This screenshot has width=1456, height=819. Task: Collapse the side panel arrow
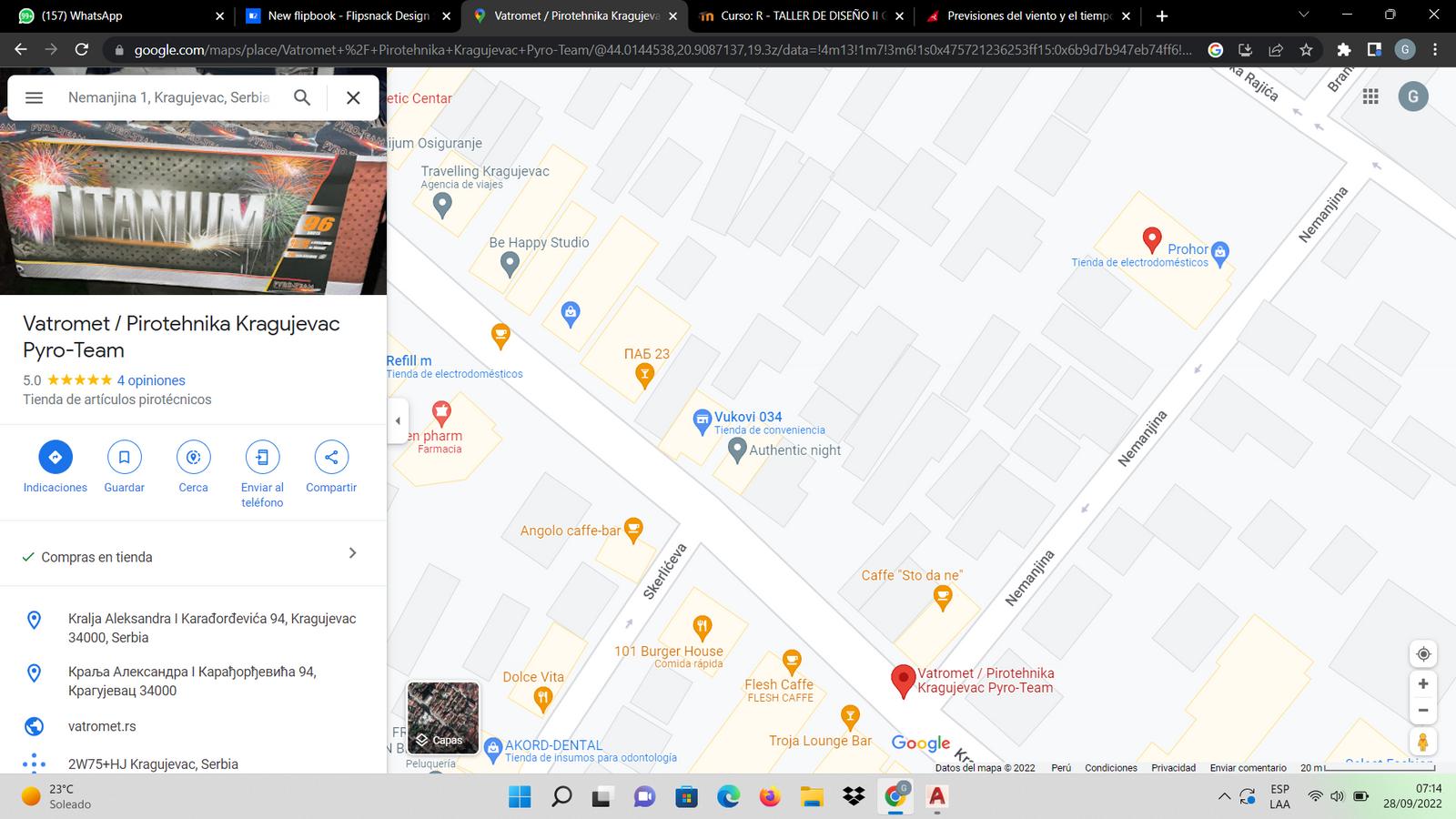point(398,420)
